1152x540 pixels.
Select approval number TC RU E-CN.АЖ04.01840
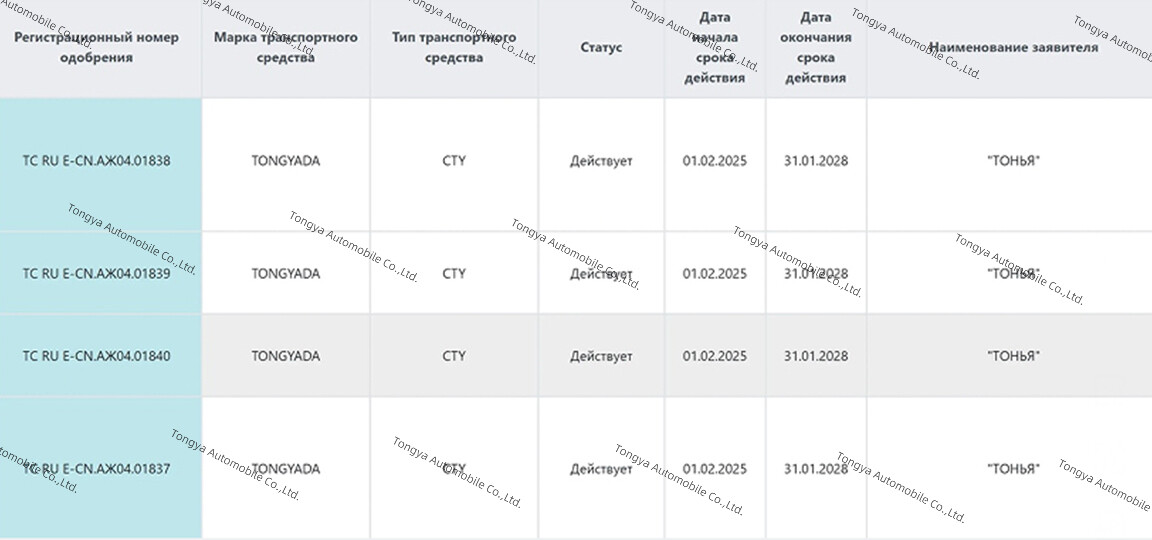(x=96, y=356)
